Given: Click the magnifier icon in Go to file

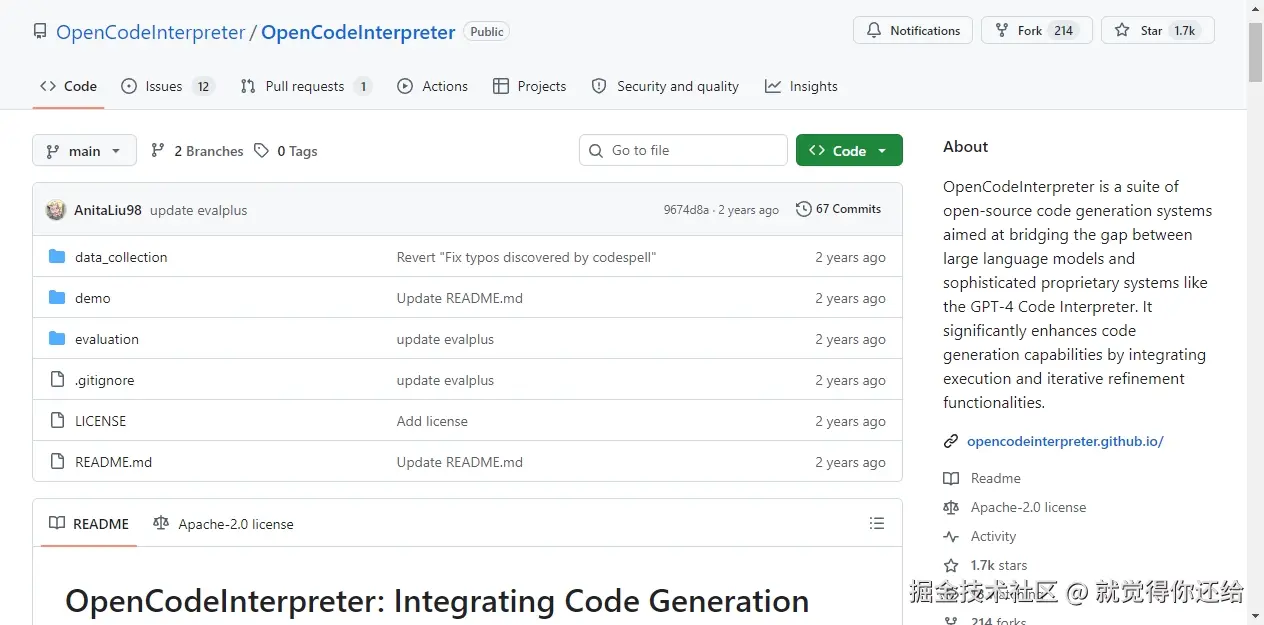Looking at the screenshot, I should [x=597, y=150].
